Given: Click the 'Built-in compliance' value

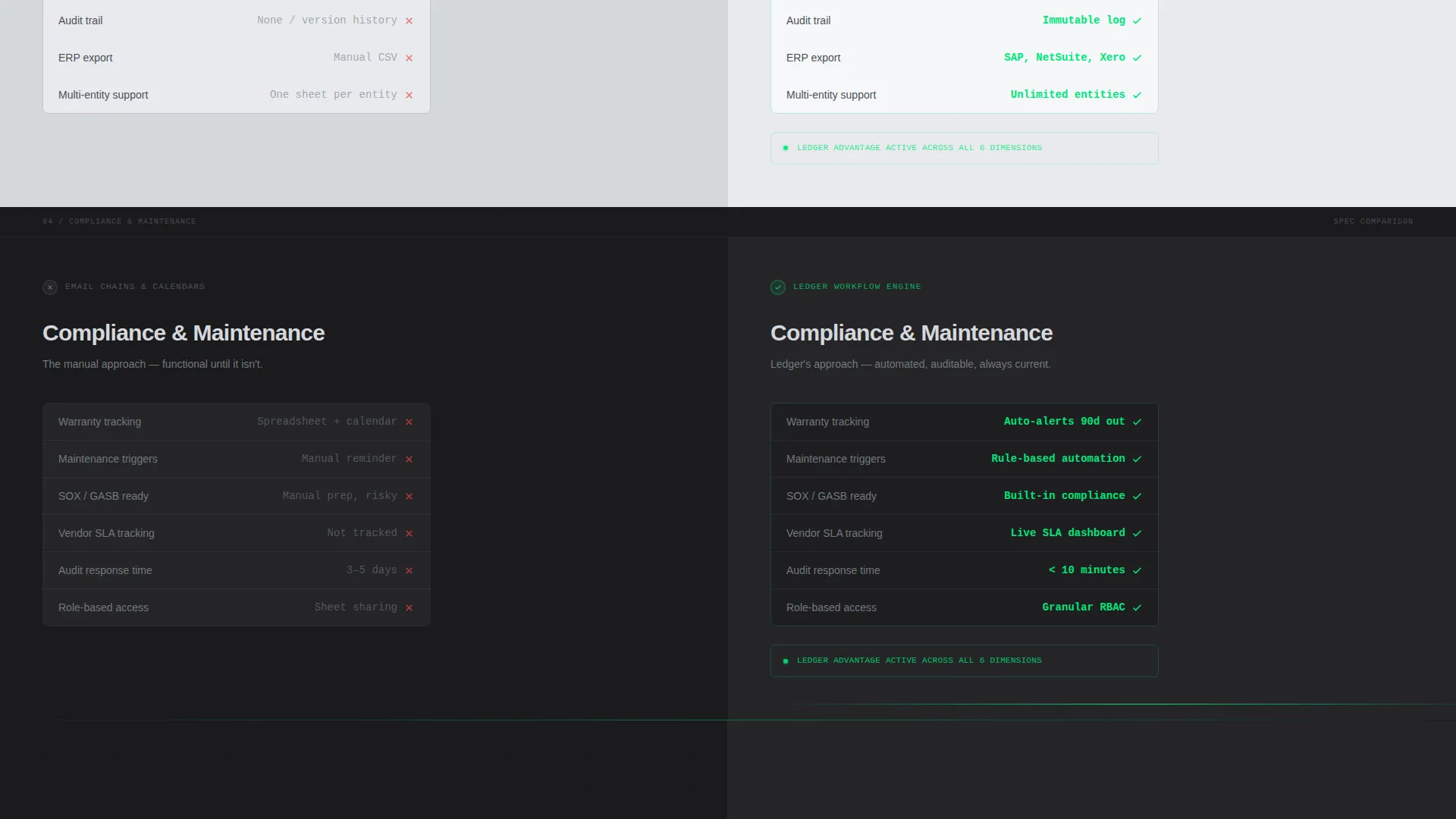Looking at the screenshot, I should tap(1064, 495).
